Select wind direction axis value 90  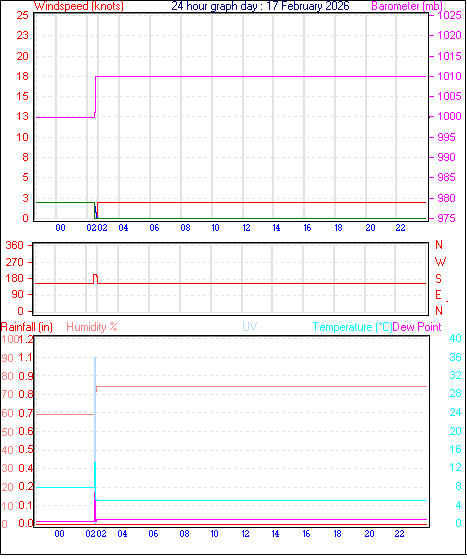17,294
